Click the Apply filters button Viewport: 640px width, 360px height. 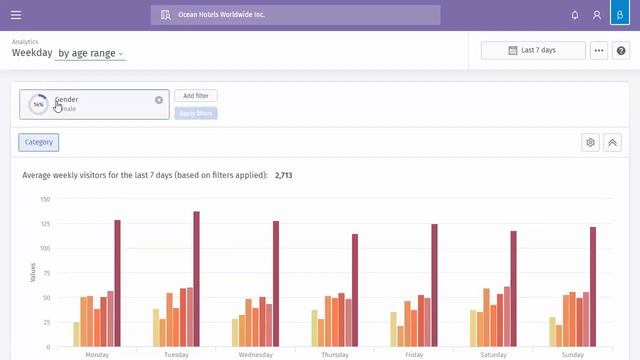click(196, 113)
